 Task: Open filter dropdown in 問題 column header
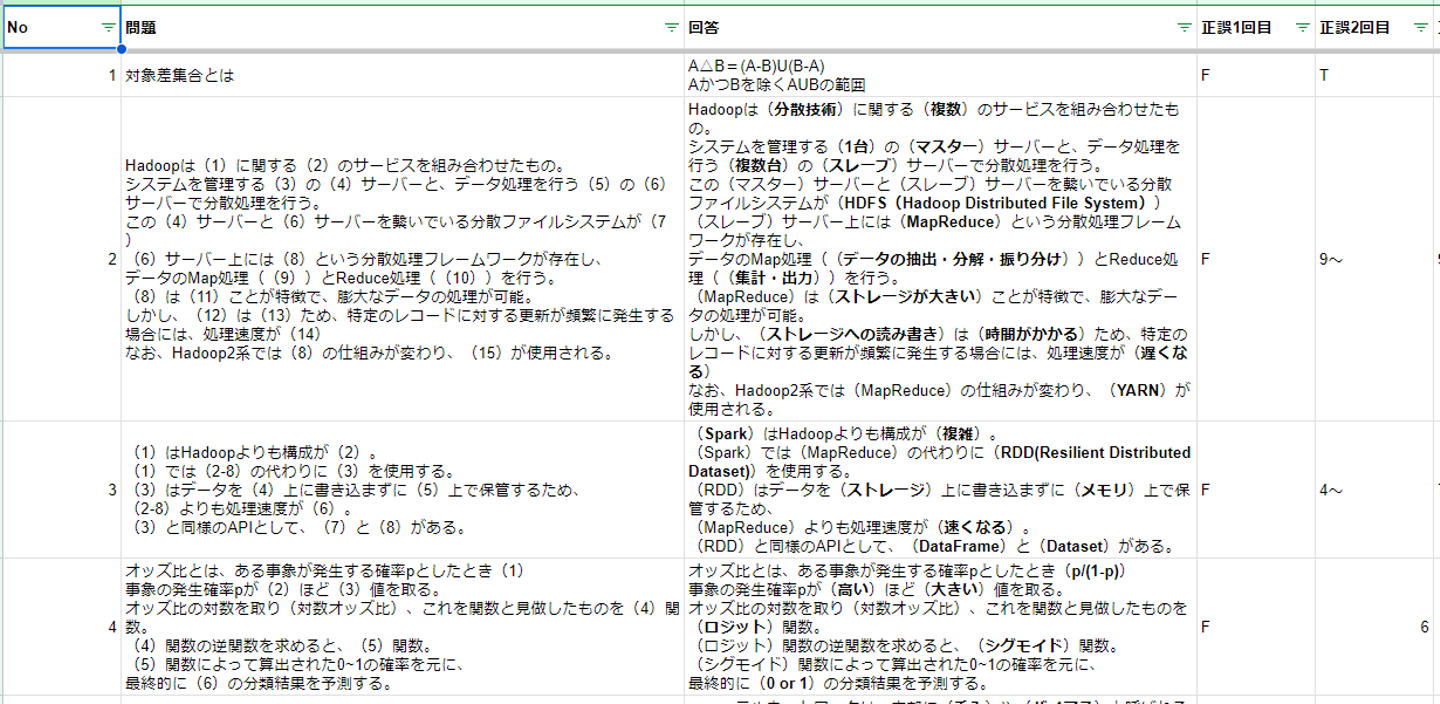click(672, 28)
